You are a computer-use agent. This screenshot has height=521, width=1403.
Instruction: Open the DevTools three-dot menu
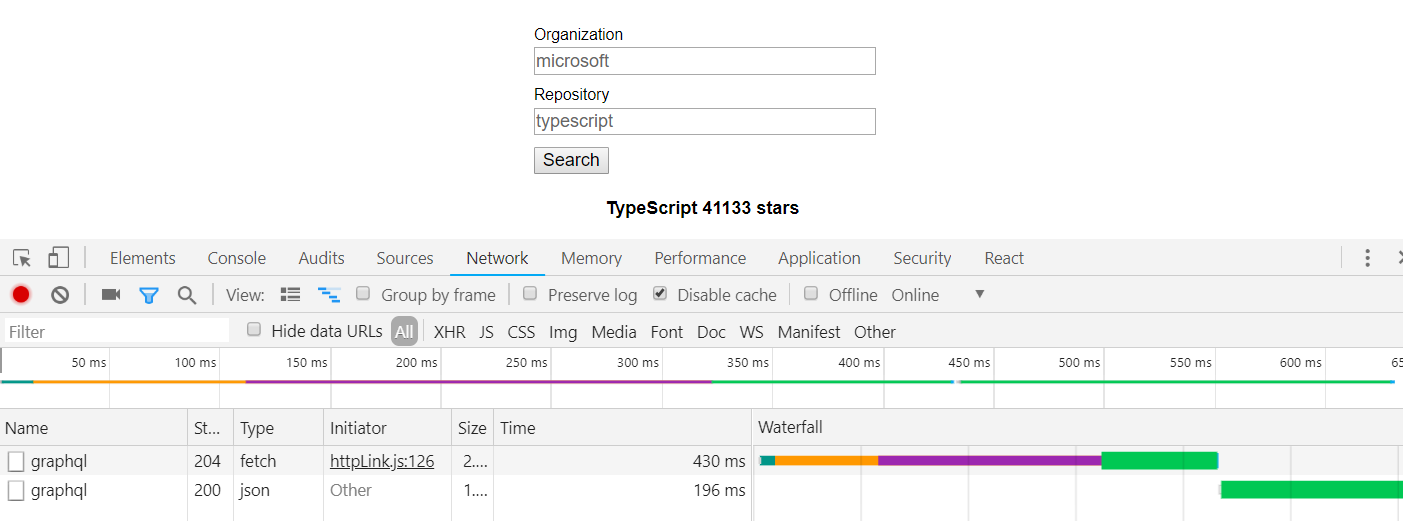(x=1367, y=258)
